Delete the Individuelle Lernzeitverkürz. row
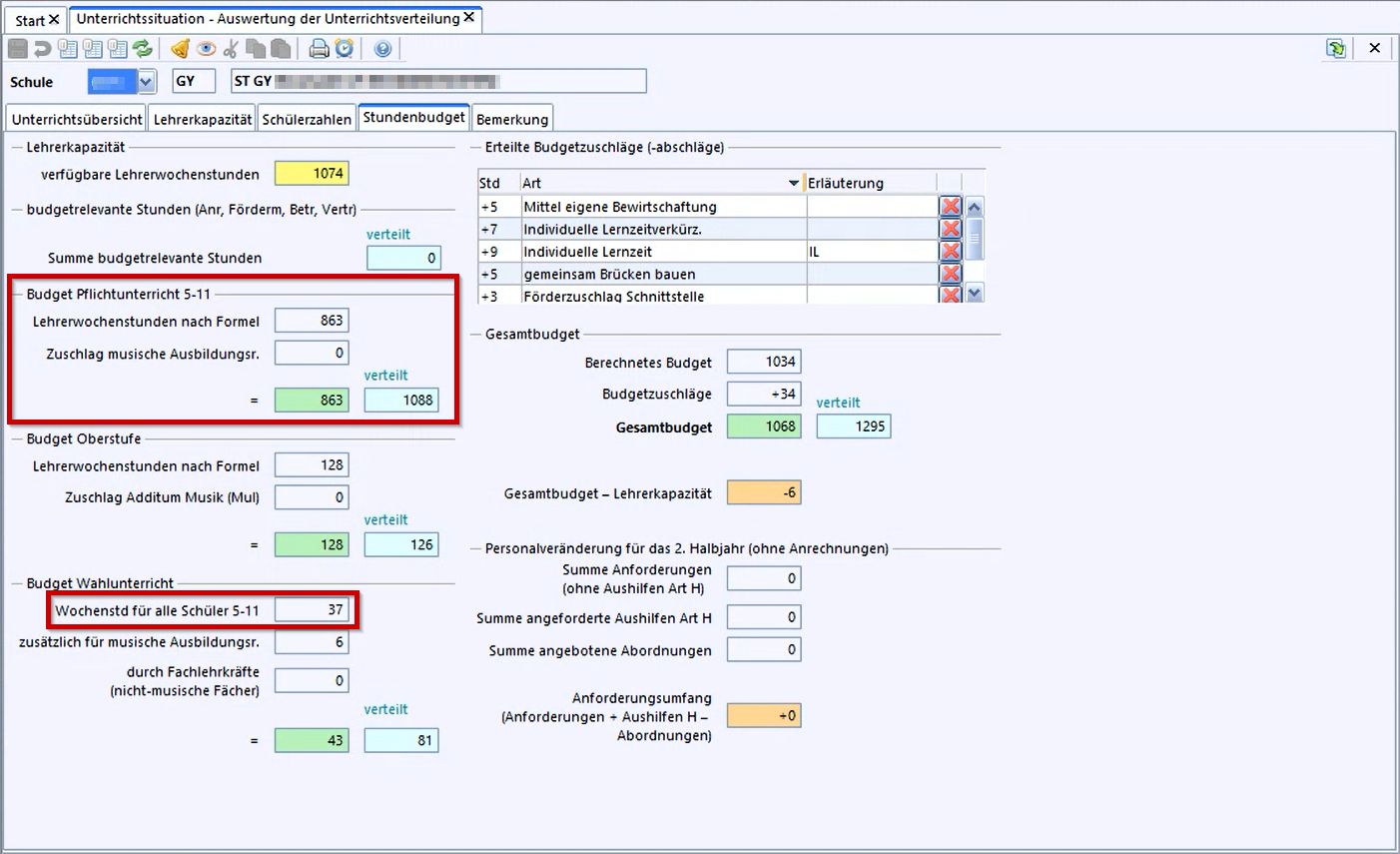Viewport: 1400px width, 854px height. point(951,229)
